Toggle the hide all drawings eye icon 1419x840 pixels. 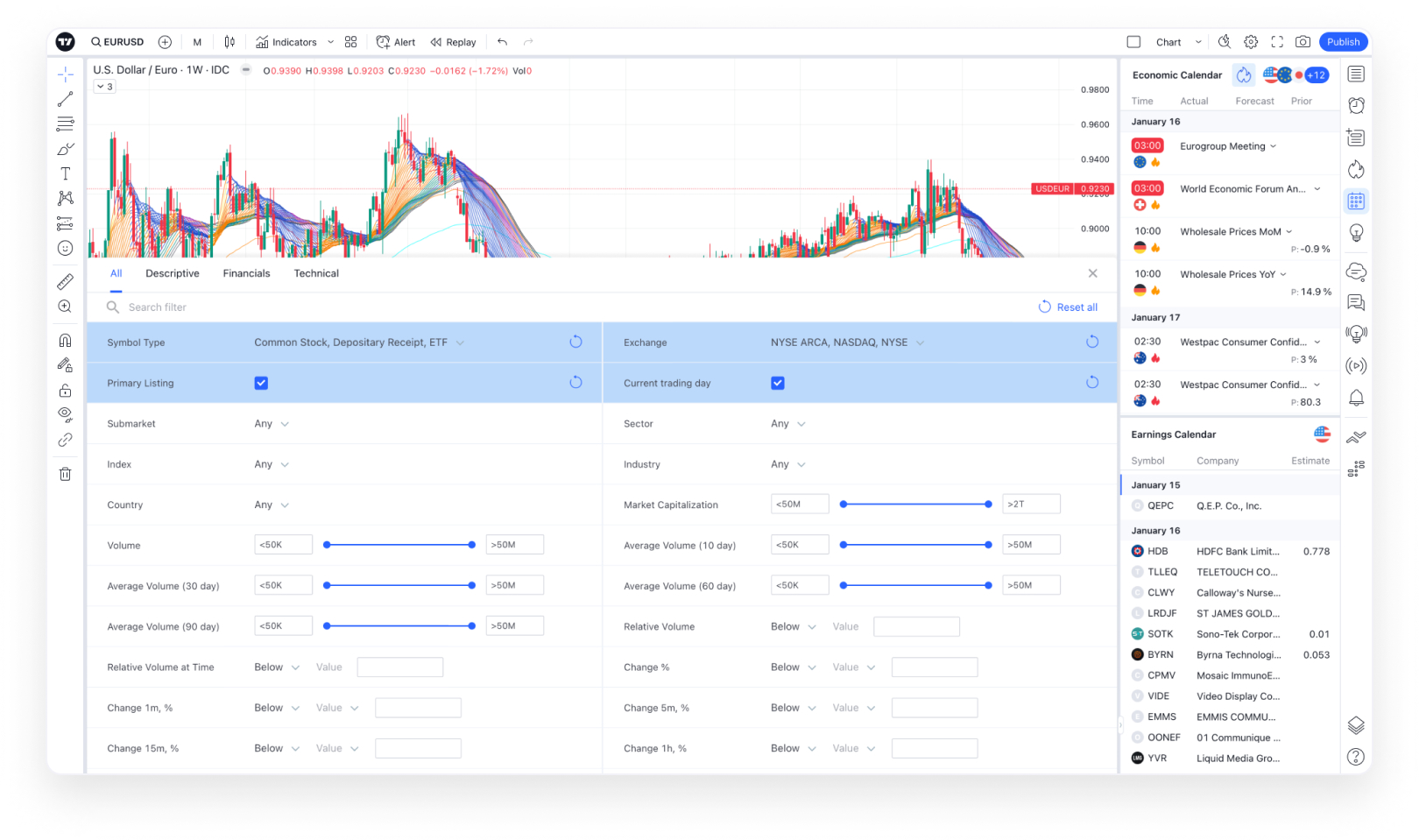tap(64, 414)
